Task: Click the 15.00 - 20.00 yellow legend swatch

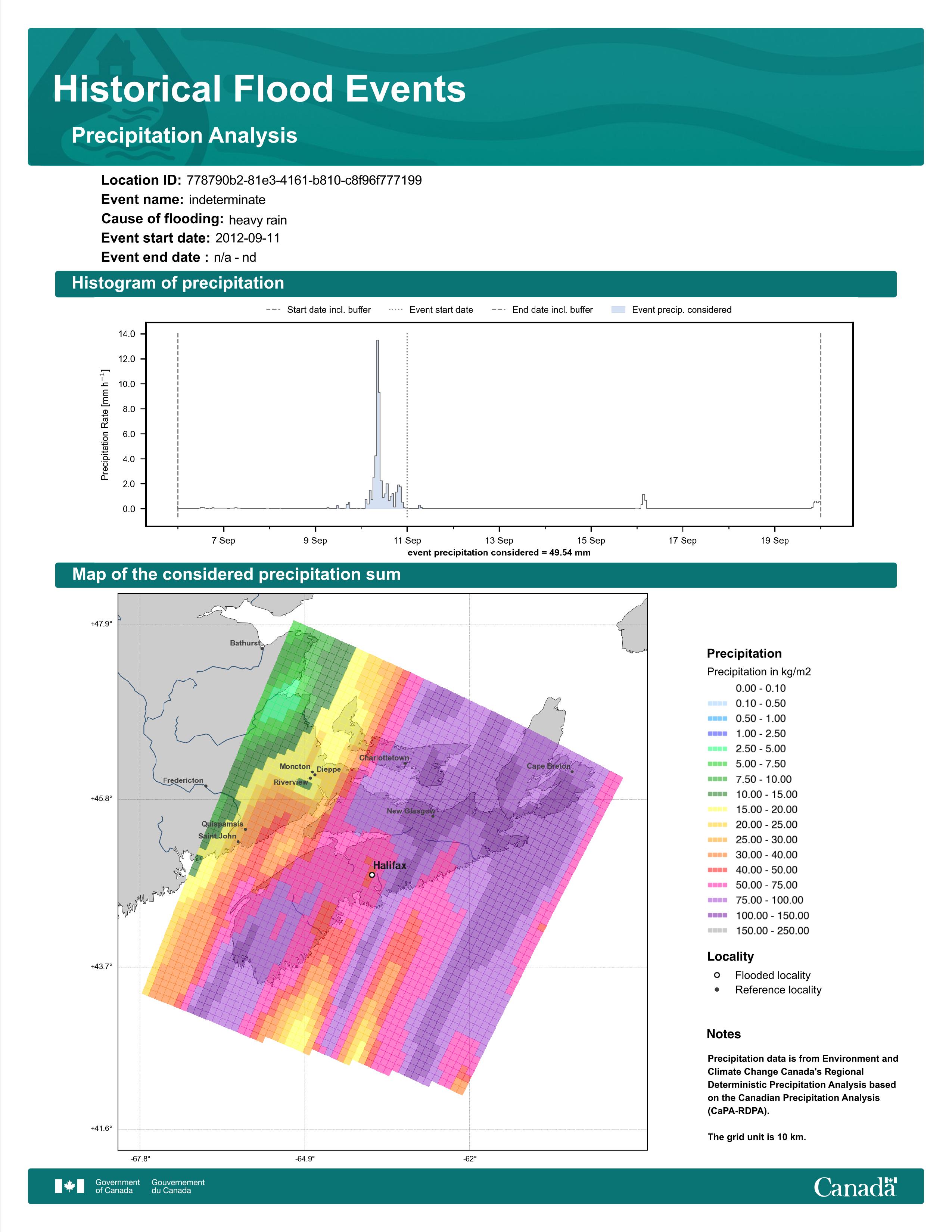Action: click(x=717, y=809)
